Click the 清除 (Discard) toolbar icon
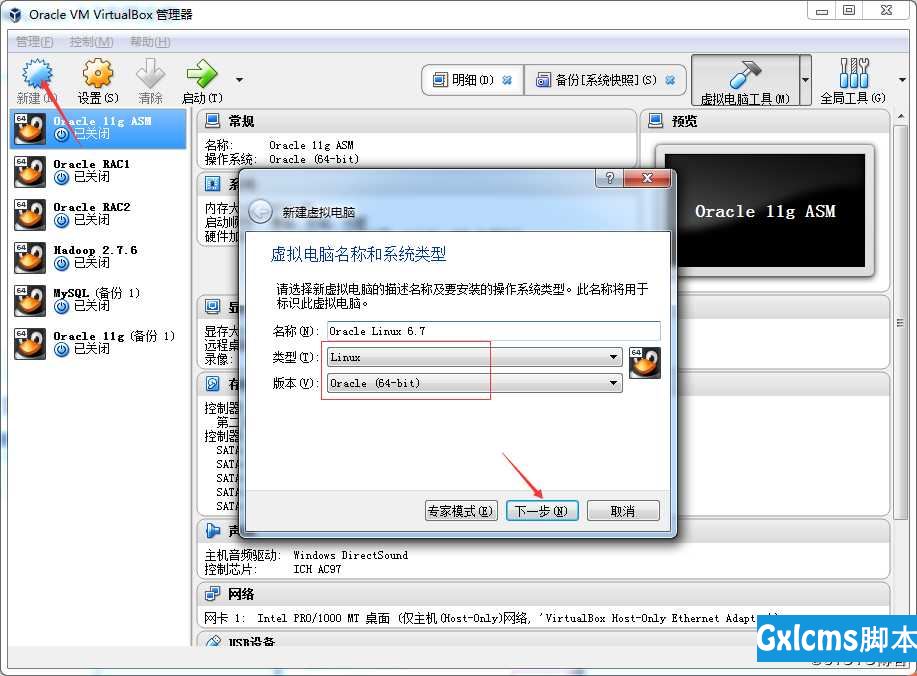 tap(150, 74)
